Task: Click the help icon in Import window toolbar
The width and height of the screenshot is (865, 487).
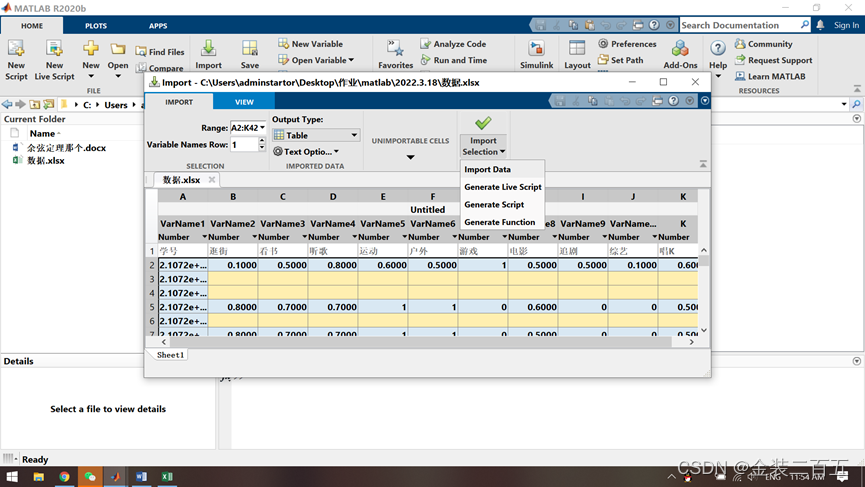Action: coord(673,101)
